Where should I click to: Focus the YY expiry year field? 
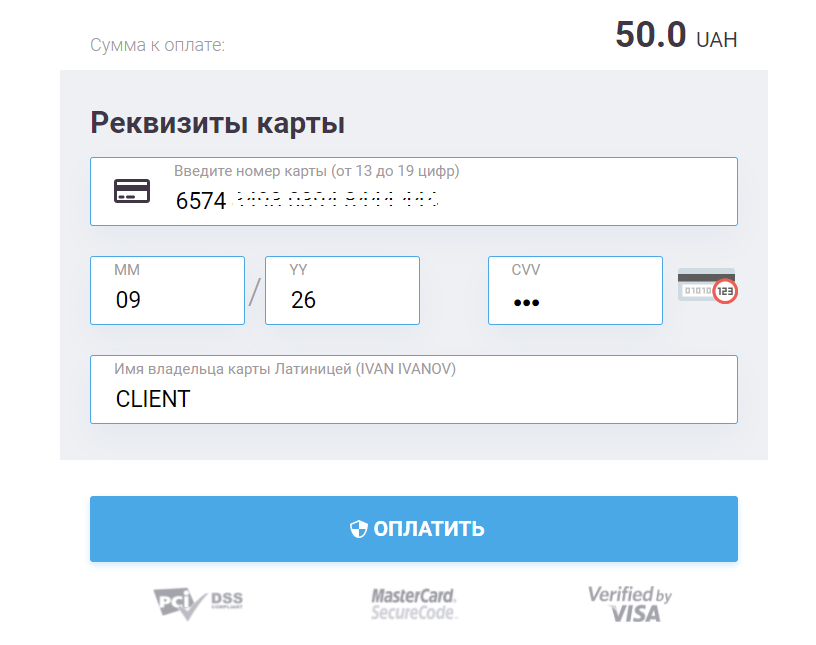tap(342, 290)
